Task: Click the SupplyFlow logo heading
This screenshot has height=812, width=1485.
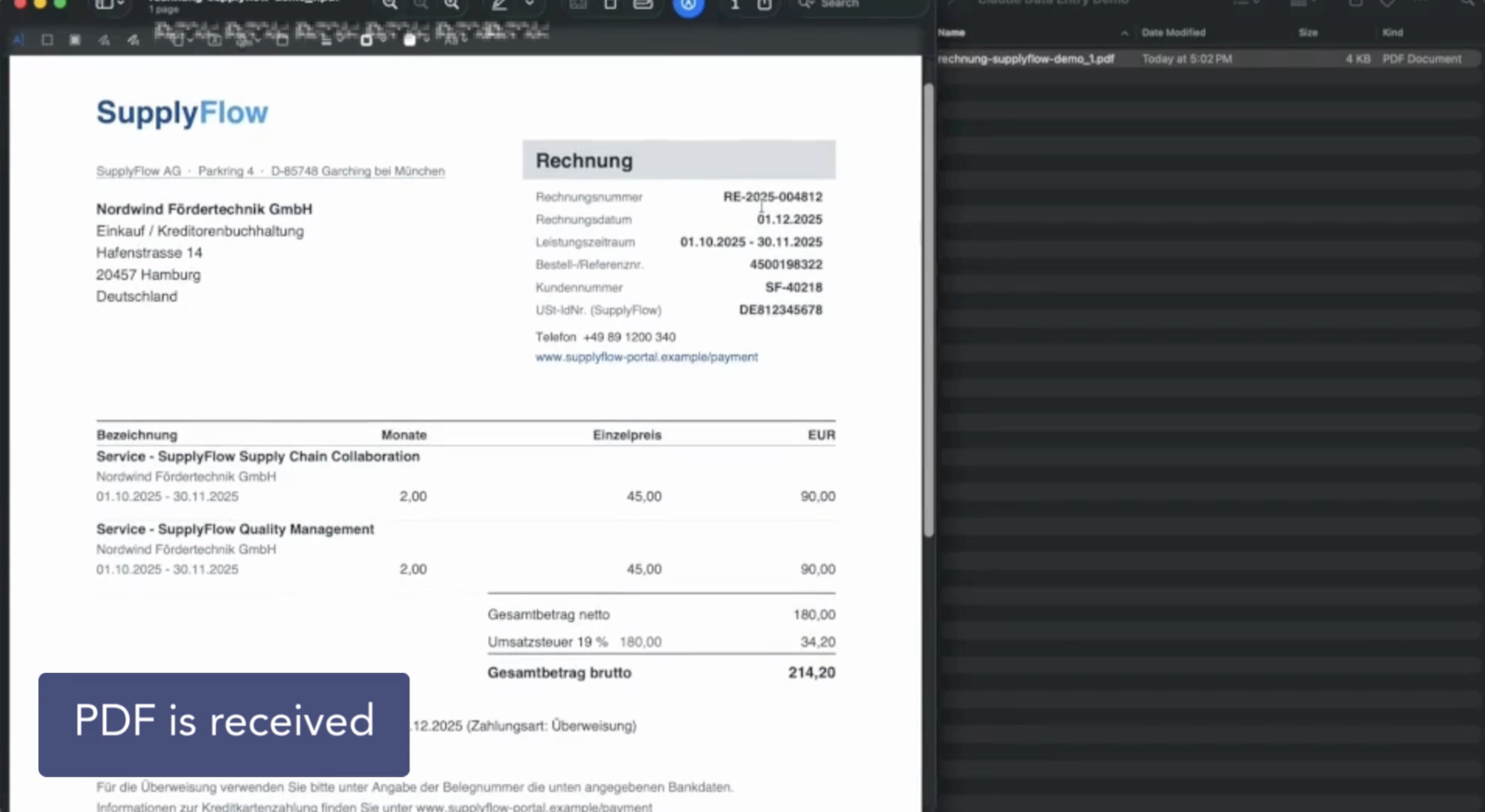Action: 182,113
